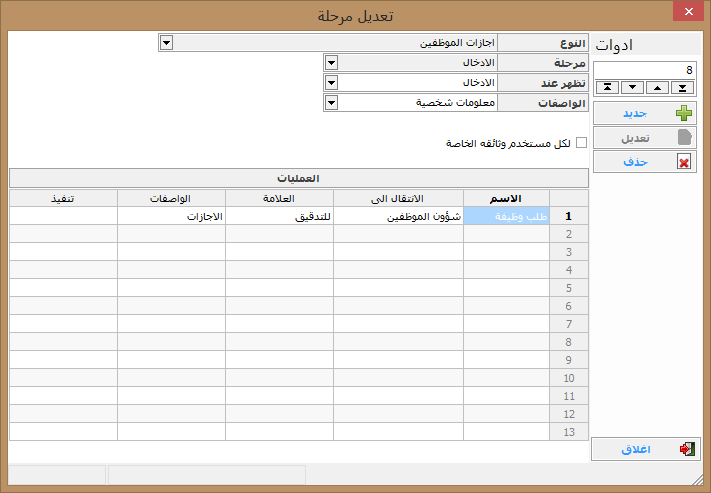Click the grayed-out تعديل document button
Viewport: 711px width, 493px height.
point(645,137)
